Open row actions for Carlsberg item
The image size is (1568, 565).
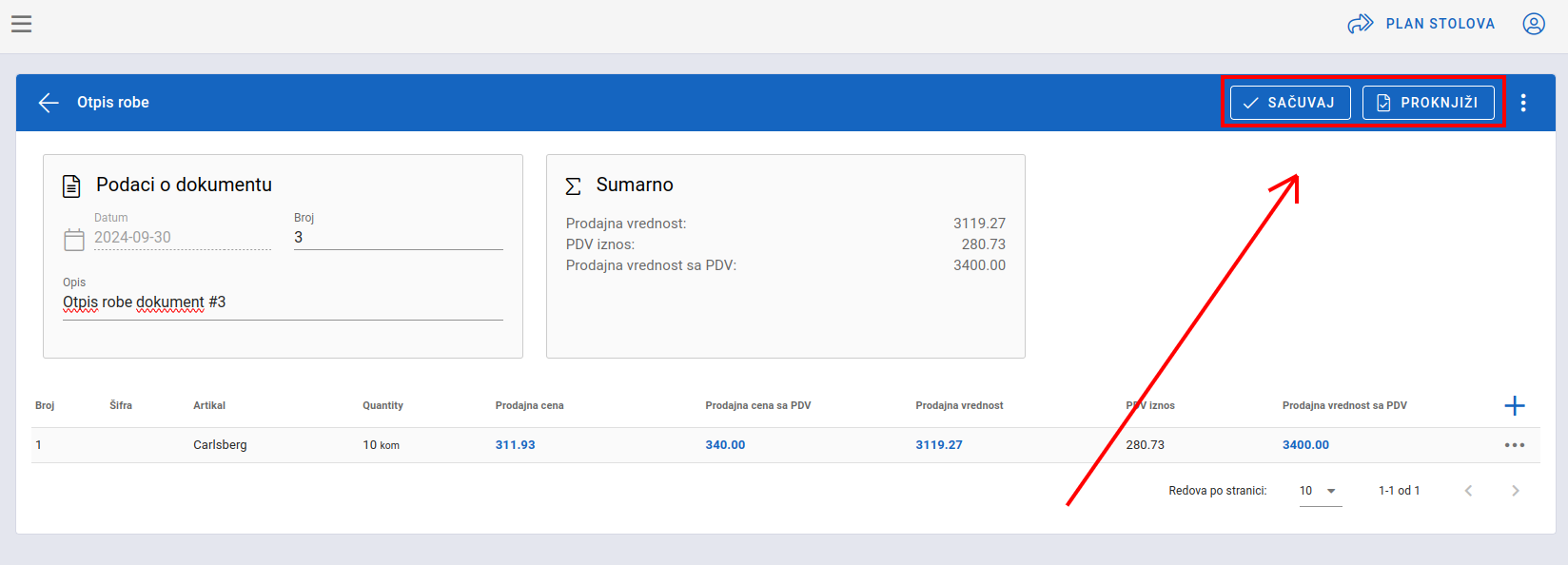1515,445
